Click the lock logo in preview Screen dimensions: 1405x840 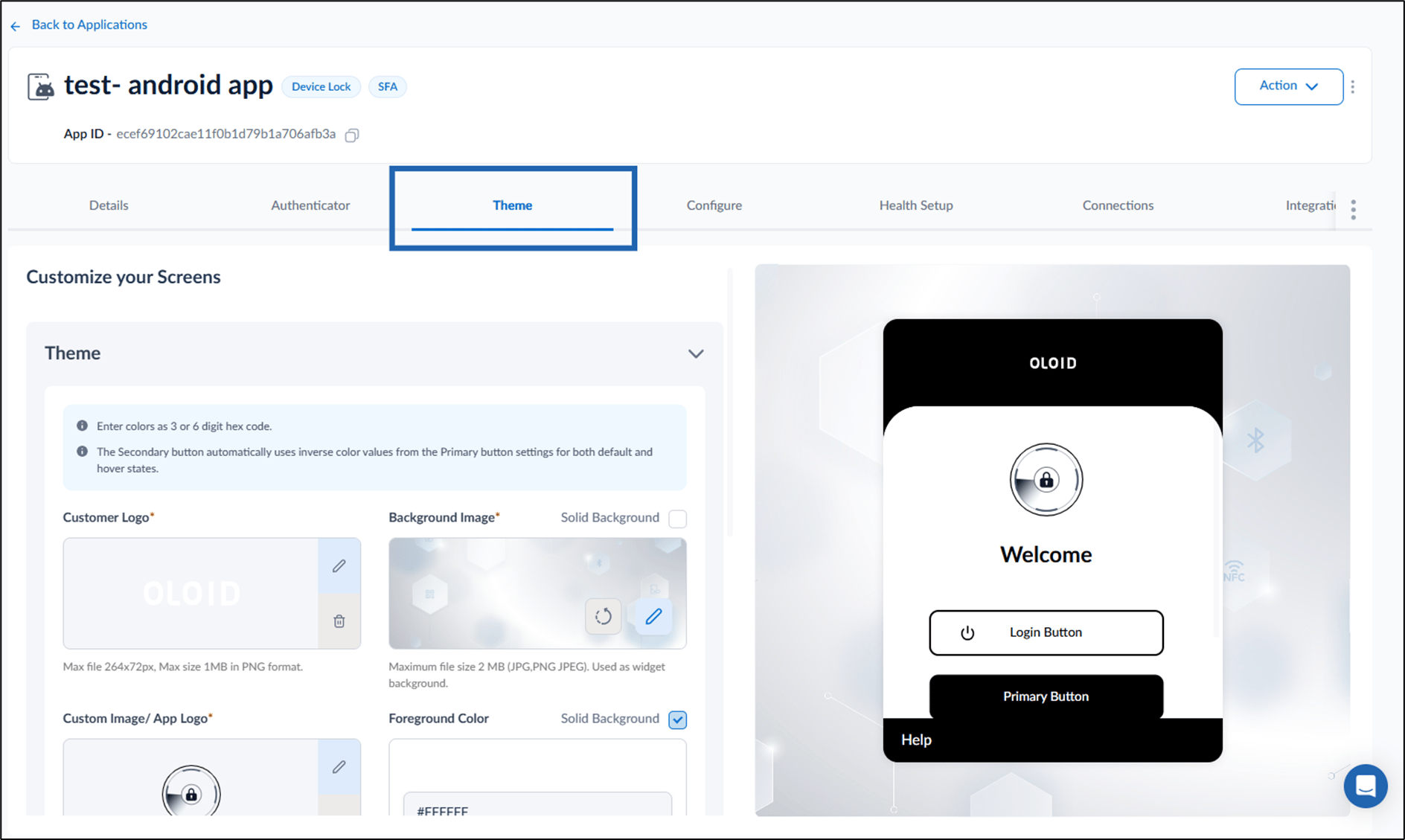[1046, 480]
